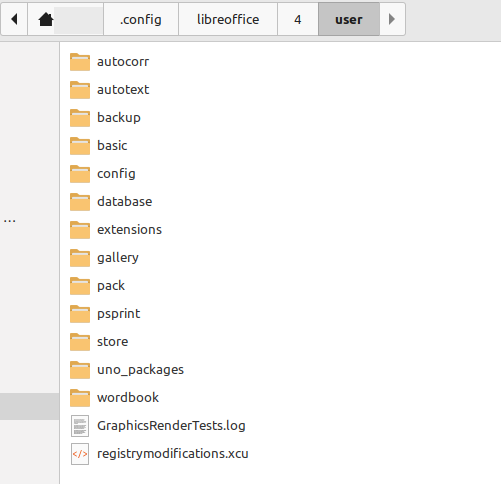Navigate to .config in the path bar
The width and height of the screenshot is (501, 484).
pos(141,19)
